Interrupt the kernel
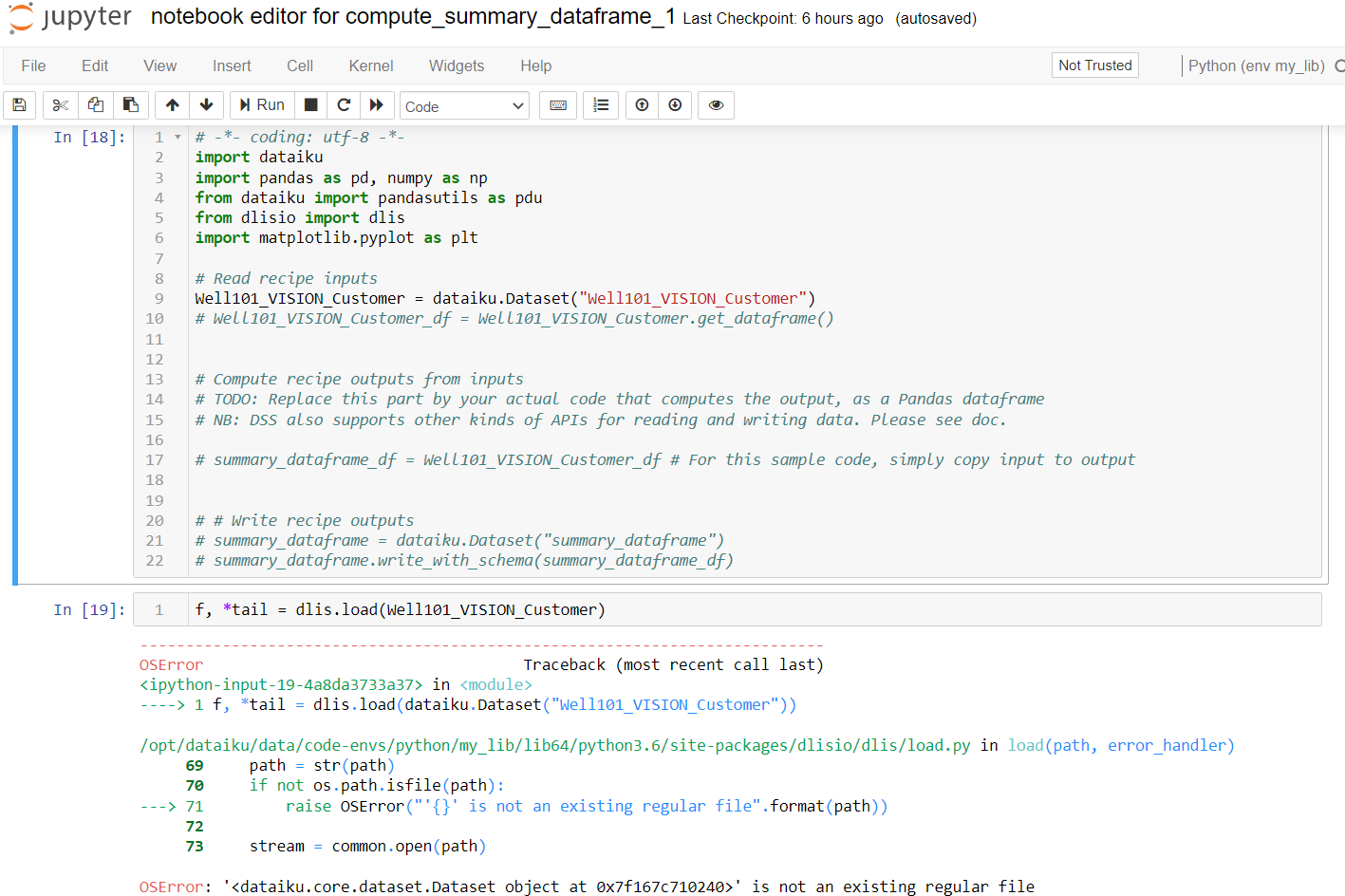The image size is (1345, 896). (310, 105)
